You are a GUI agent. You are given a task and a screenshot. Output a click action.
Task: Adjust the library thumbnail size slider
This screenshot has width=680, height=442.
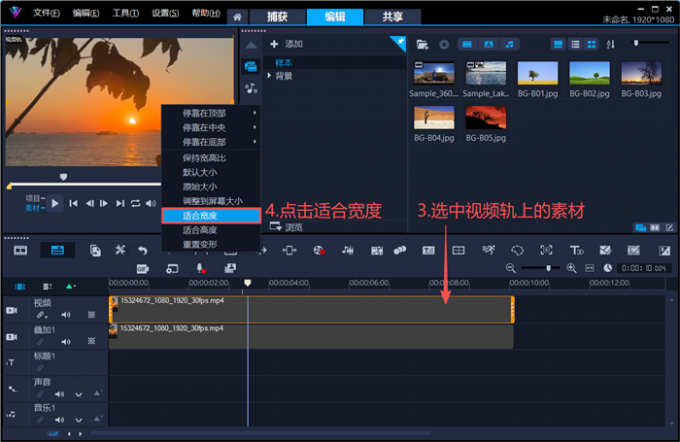636,43
